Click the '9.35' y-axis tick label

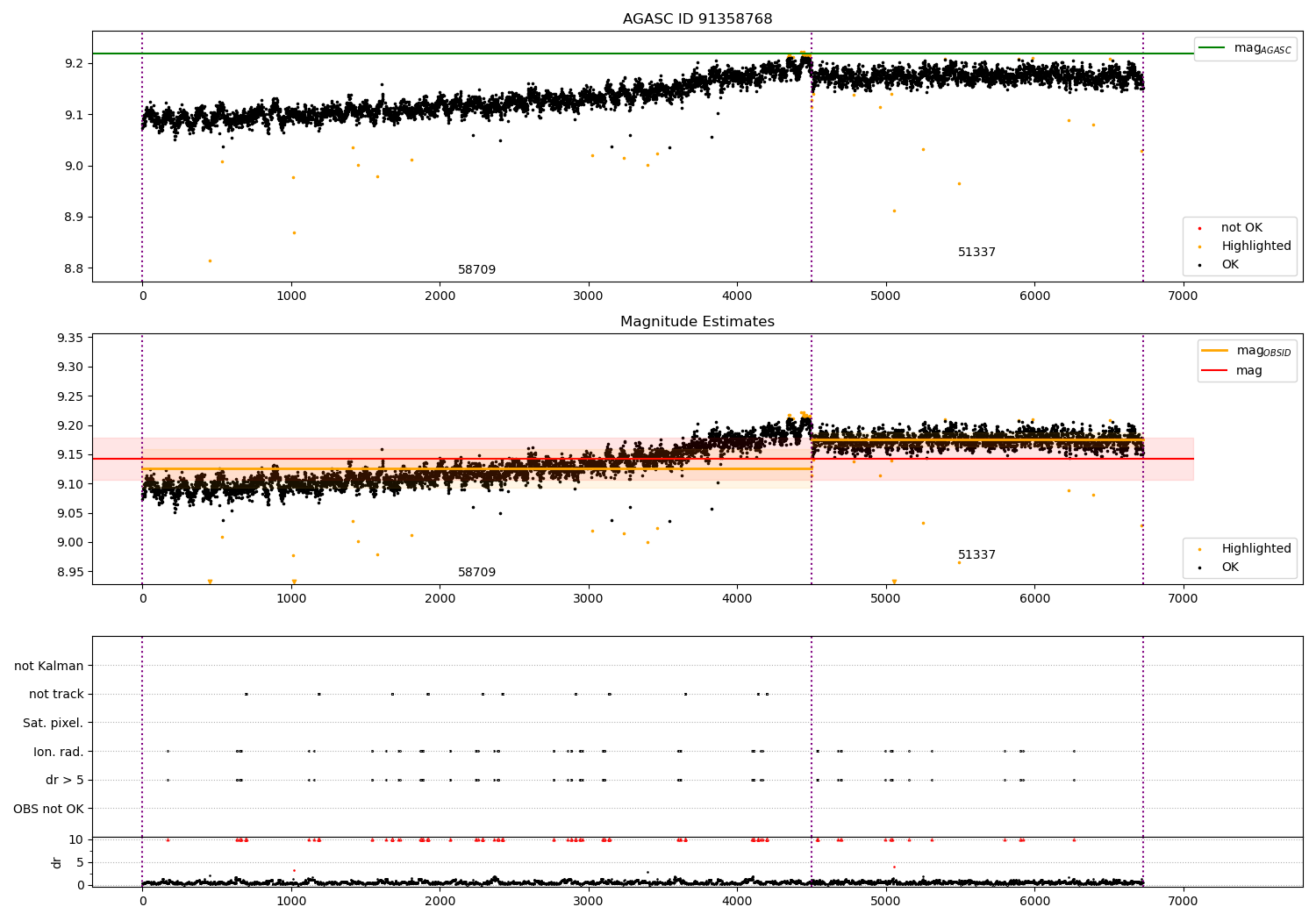pyautogui.click(x=70, y=339)
